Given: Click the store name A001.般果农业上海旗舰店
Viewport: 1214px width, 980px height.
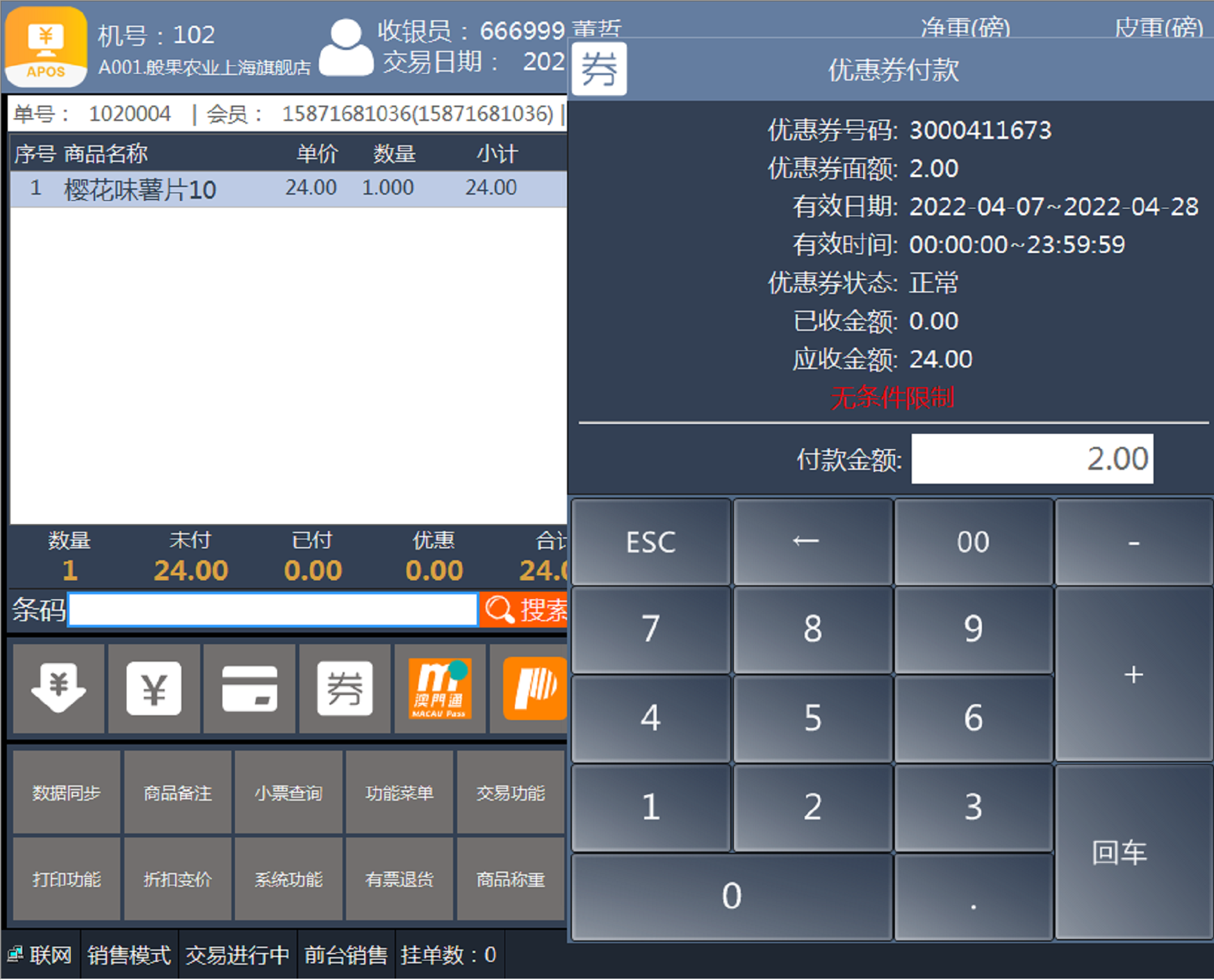Looking at the screenshot, I should 204,67.
